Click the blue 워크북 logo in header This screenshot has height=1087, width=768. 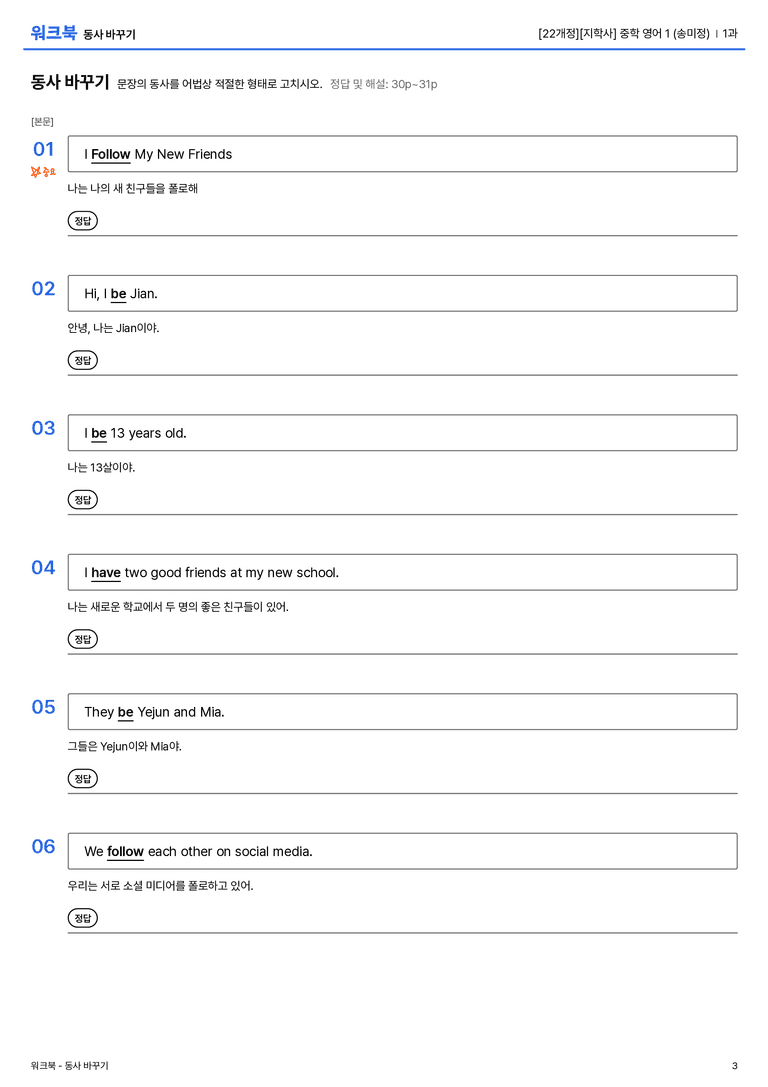tap(53, 33)
